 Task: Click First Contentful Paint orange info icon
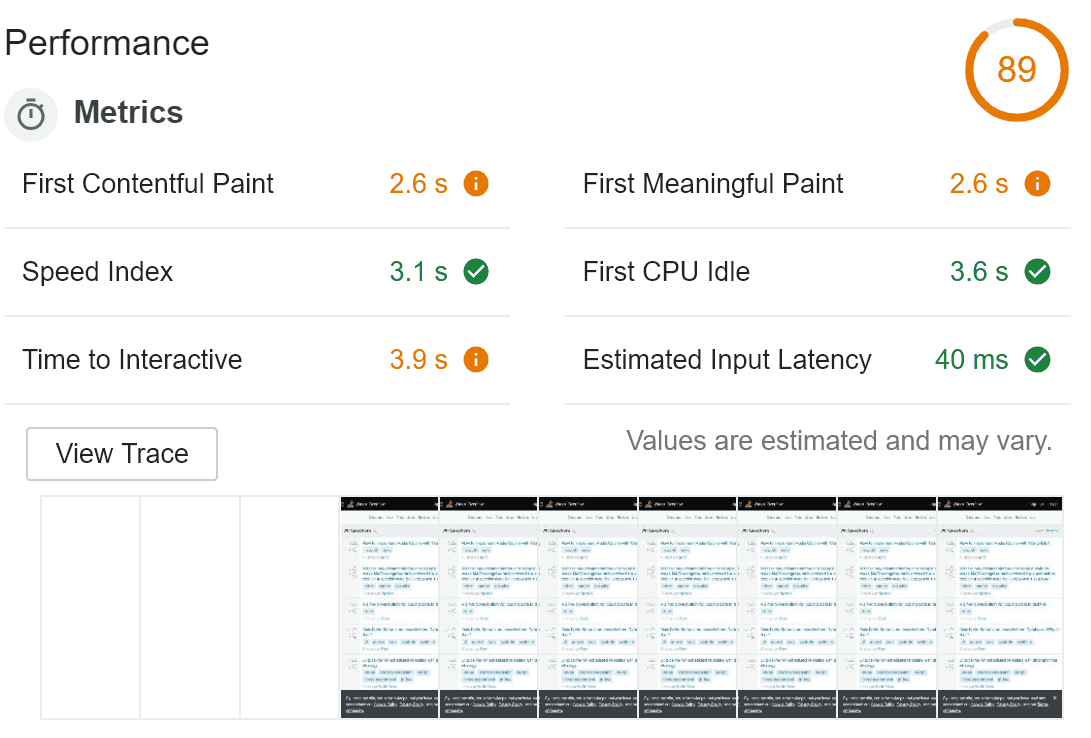point(476,184)
